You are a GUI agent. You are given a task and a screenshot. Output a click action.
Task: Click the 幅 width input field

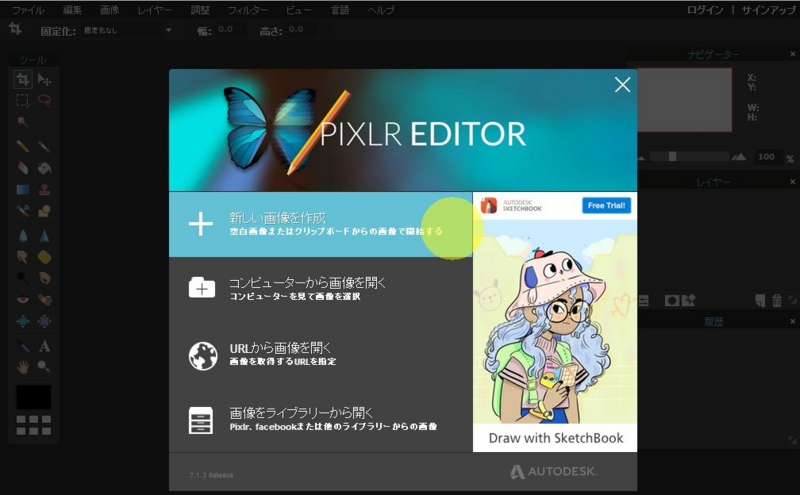point(229,30)
